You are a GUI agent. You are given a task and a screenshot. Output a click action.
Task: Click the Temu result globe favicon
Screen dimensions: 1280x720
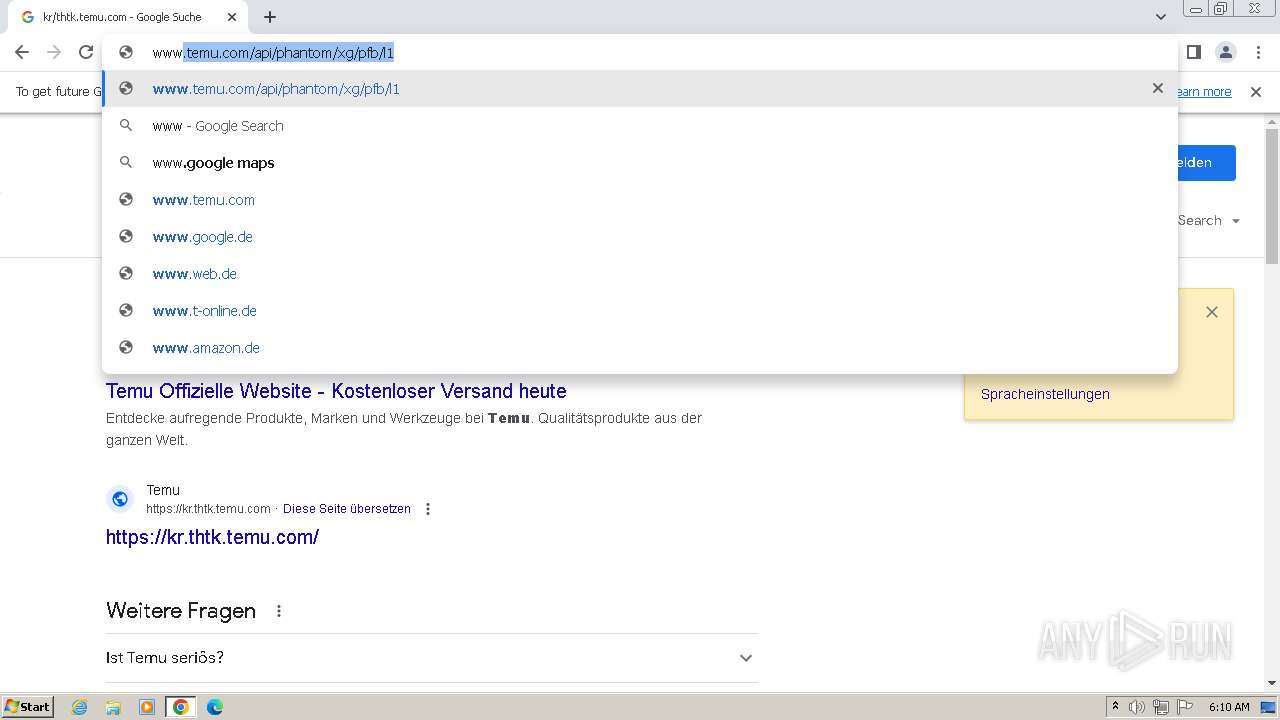pos(120,498)
